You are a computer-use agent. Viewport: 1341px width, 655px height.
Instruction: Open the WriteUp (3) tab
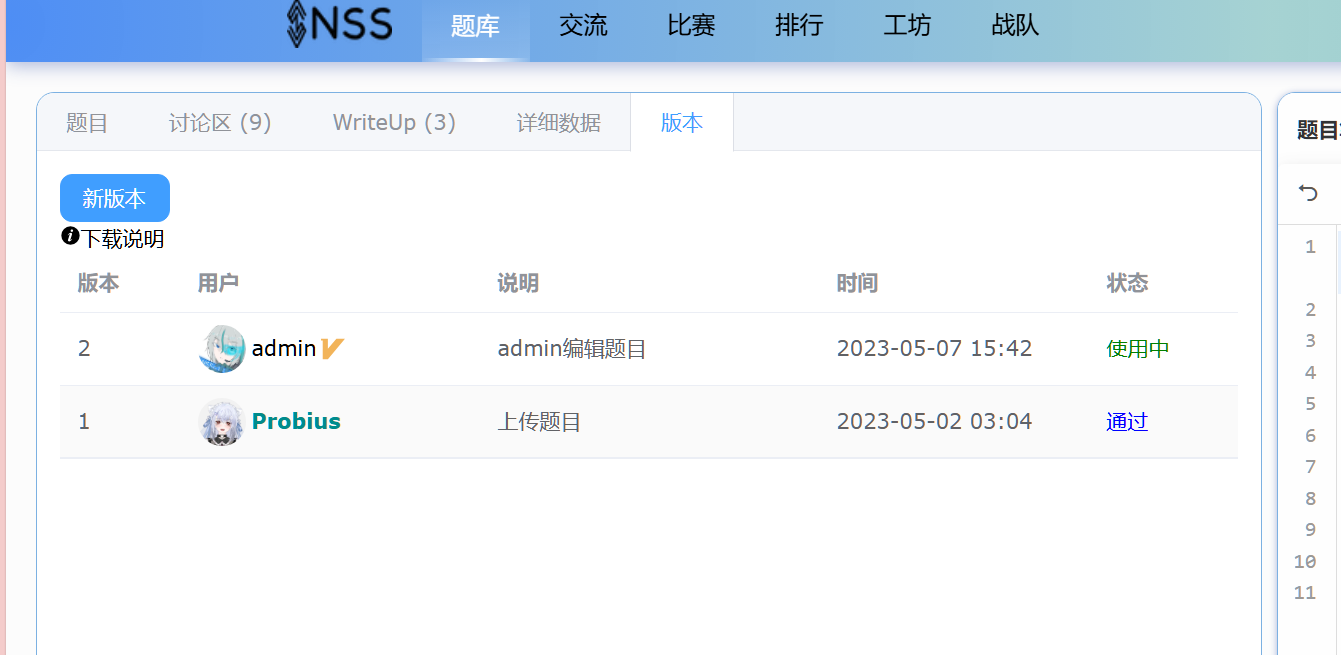(394, 123)
